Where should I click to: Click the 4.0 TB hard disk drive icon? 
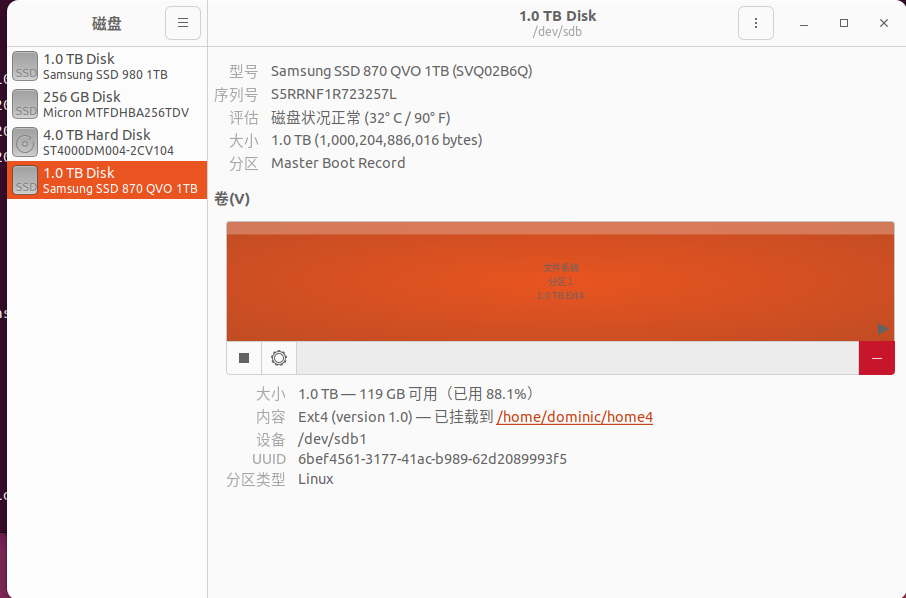pyautogui.click(x=25, y=142)
